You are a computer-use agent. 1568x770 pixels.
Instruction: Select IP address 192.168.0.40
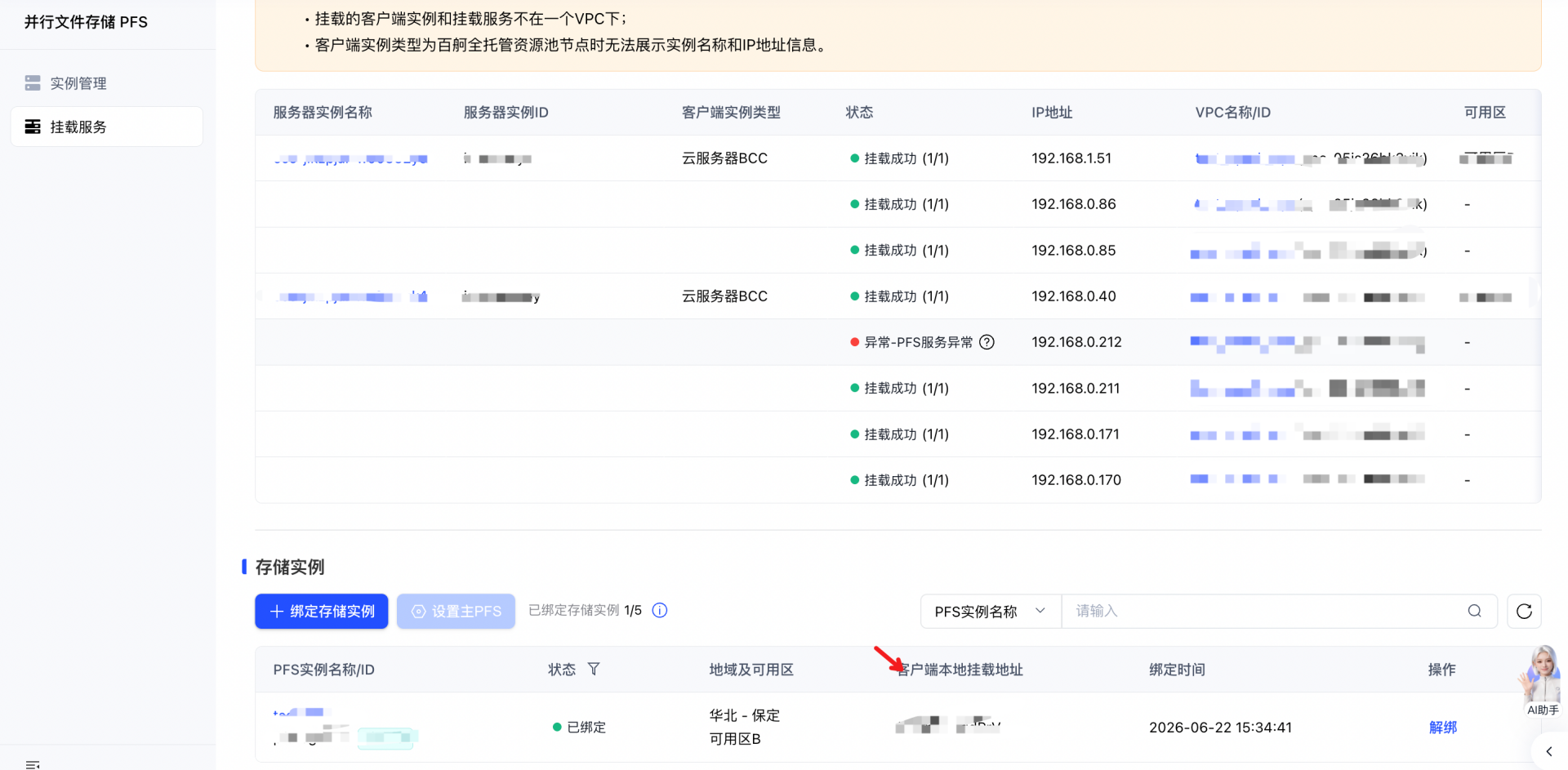[1074, 296]
